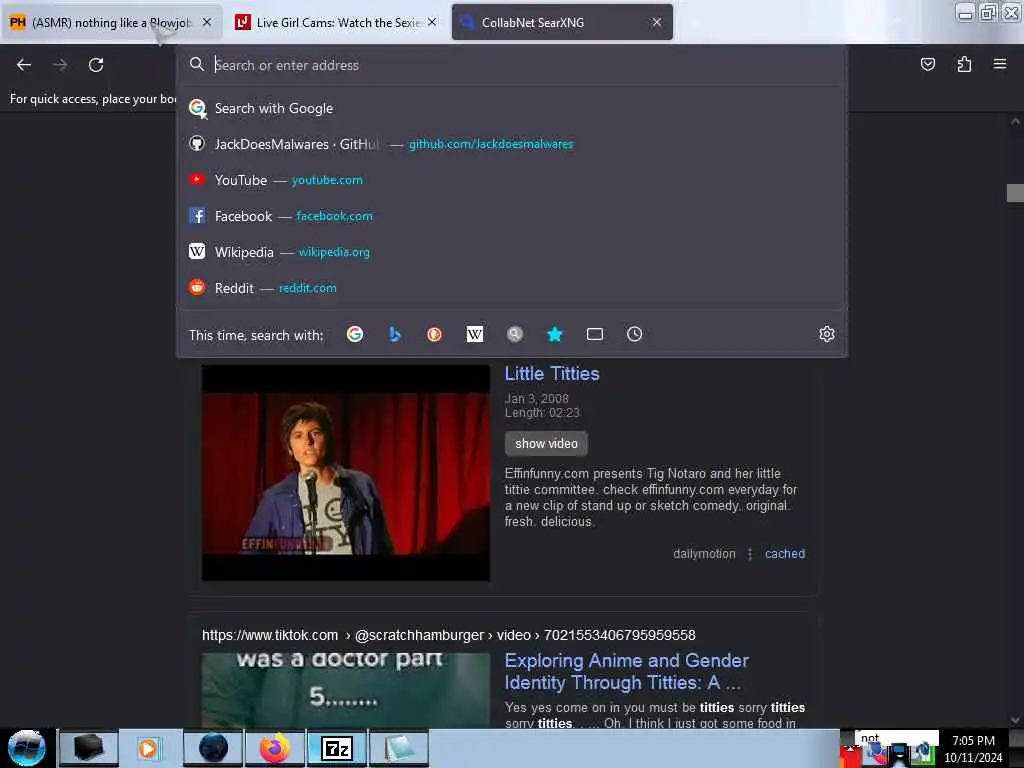Open the Firefox hamburger application menu
The width and height of the screenshot is (1024, 768).
[x=1000, y=64]
